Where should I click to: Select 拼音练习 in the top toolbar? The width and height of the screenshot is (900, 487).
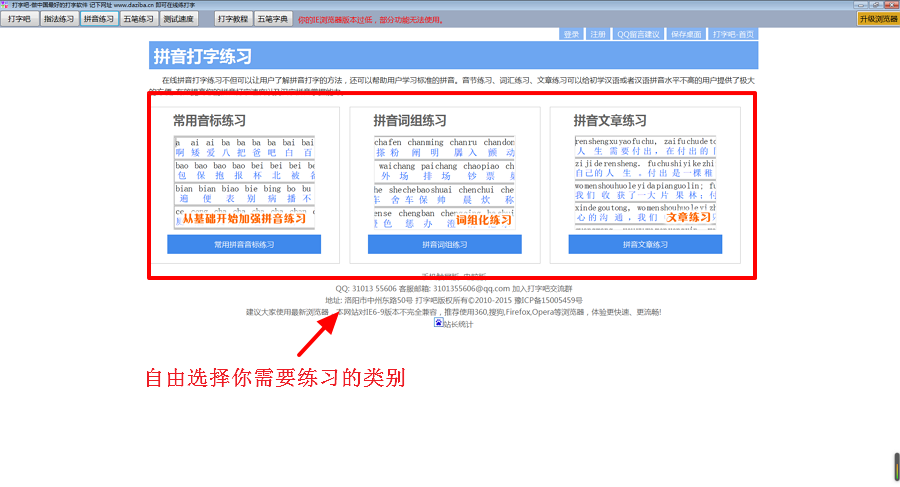click(98, 19)
